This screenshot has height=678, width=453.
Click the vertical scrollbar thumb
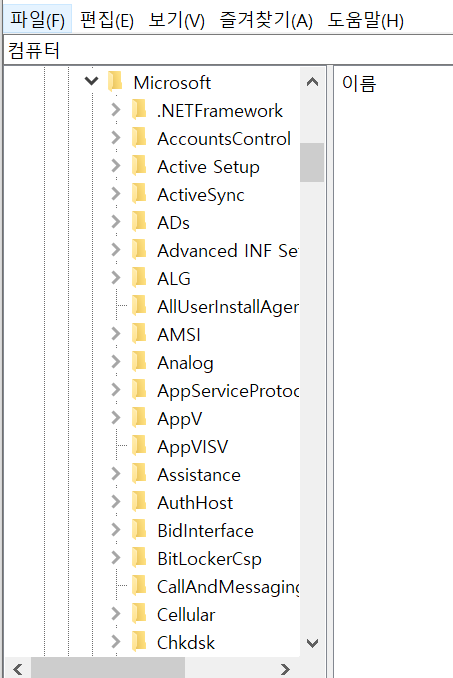(x=312, y=162)
